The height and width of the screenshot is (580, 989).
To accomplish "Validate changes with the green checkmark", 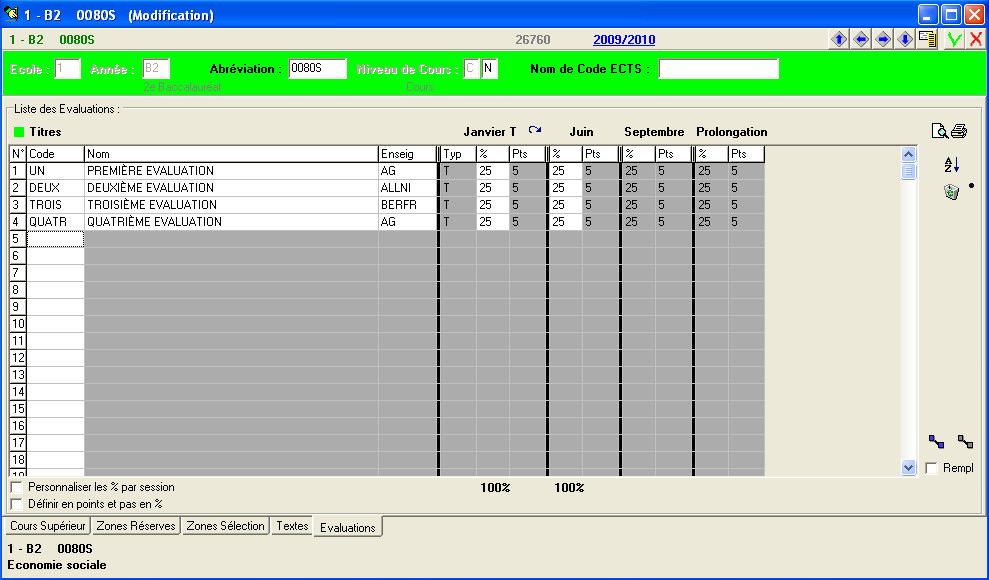I will pyautogui.click(x=954, y=40).
